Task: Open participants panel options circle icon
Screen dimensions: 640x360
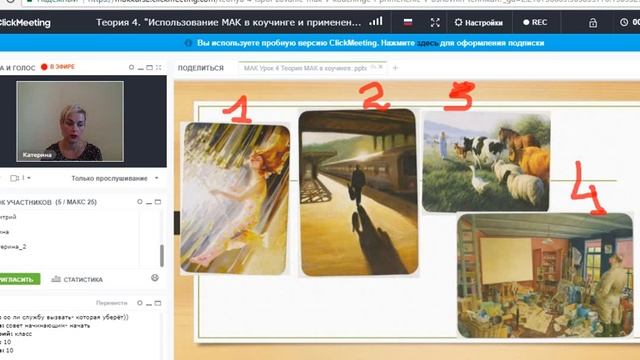Action: click(140, 202)
